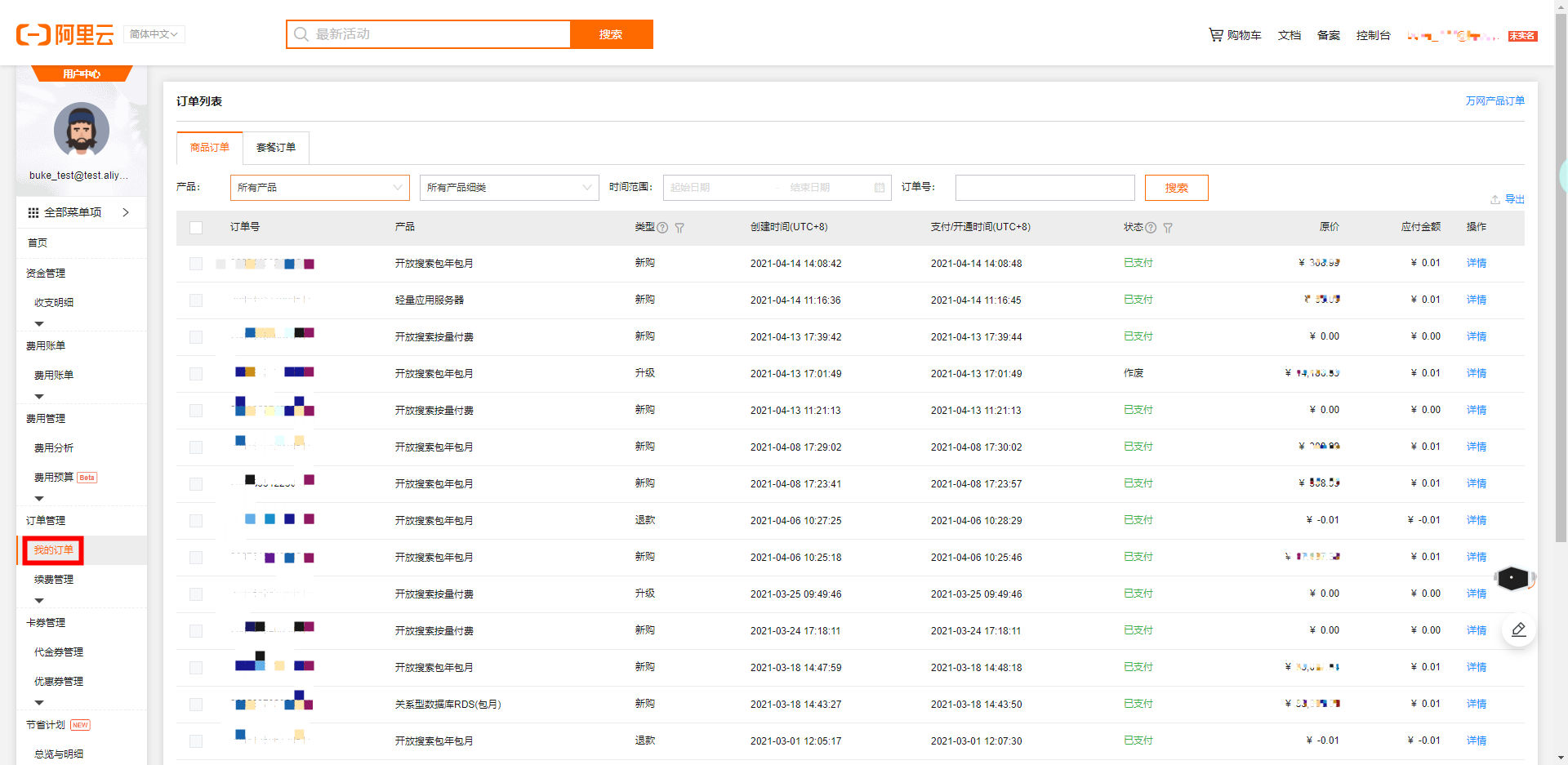Image resolution: width=1568 pixels, height=765 pixels.
Task: Open 代金券管理 in the sidebar
Action: 59,652
